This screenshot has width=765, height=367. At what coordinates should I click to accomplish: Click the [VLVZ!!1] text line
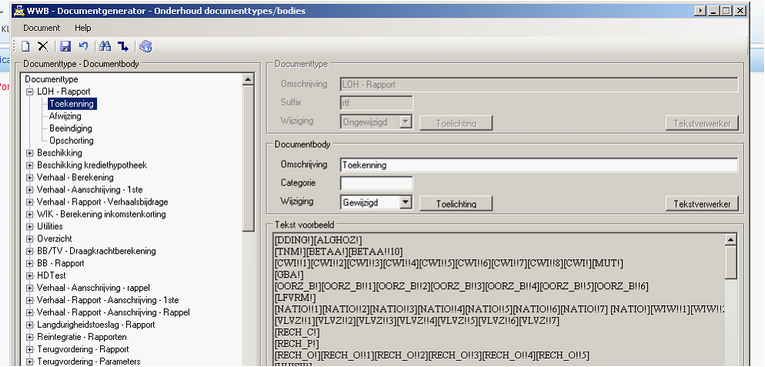(416, 321)
